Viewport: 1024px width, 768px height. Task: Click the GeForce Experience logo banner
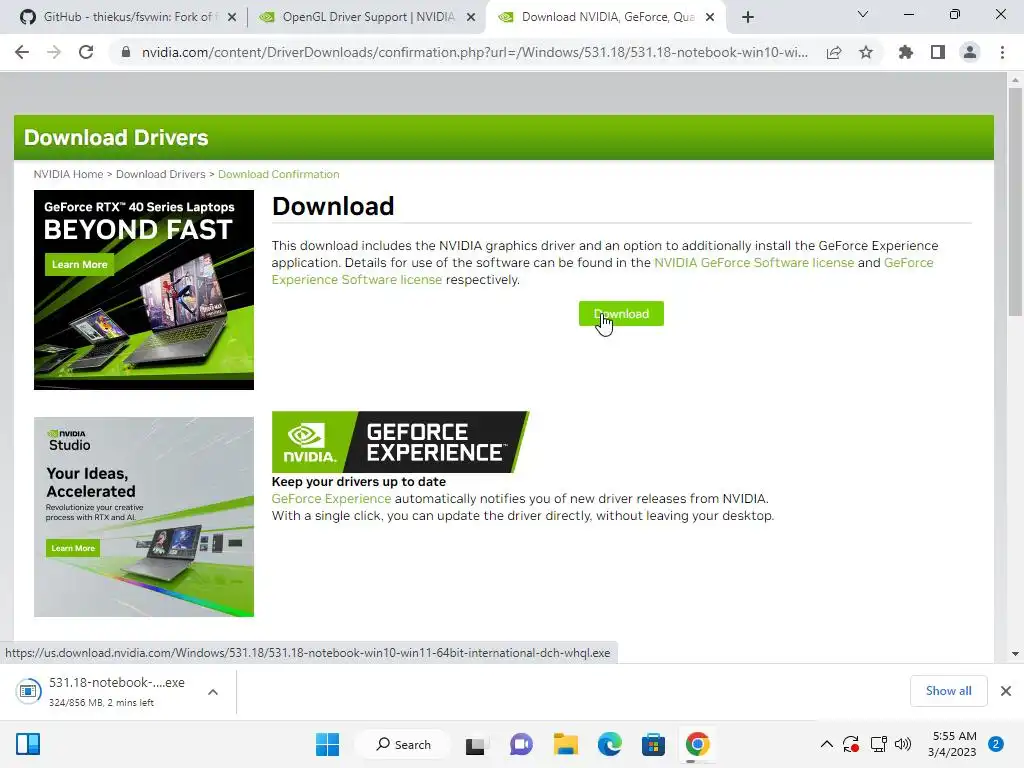400,441
